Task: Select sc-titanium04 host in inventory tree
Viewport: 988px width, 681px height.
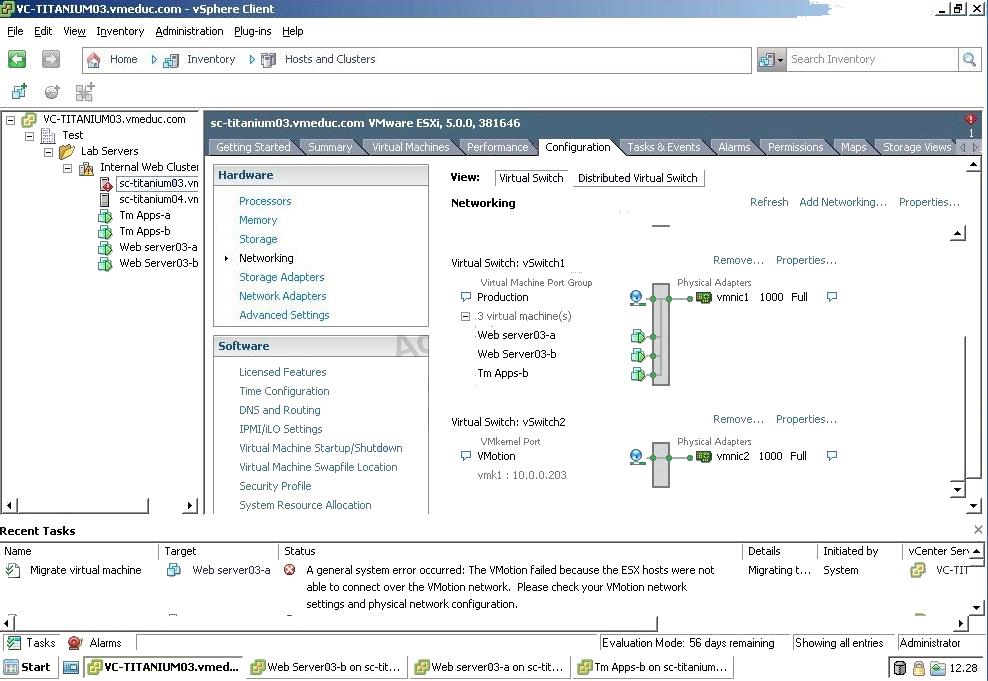Action: tap(158, 200)
